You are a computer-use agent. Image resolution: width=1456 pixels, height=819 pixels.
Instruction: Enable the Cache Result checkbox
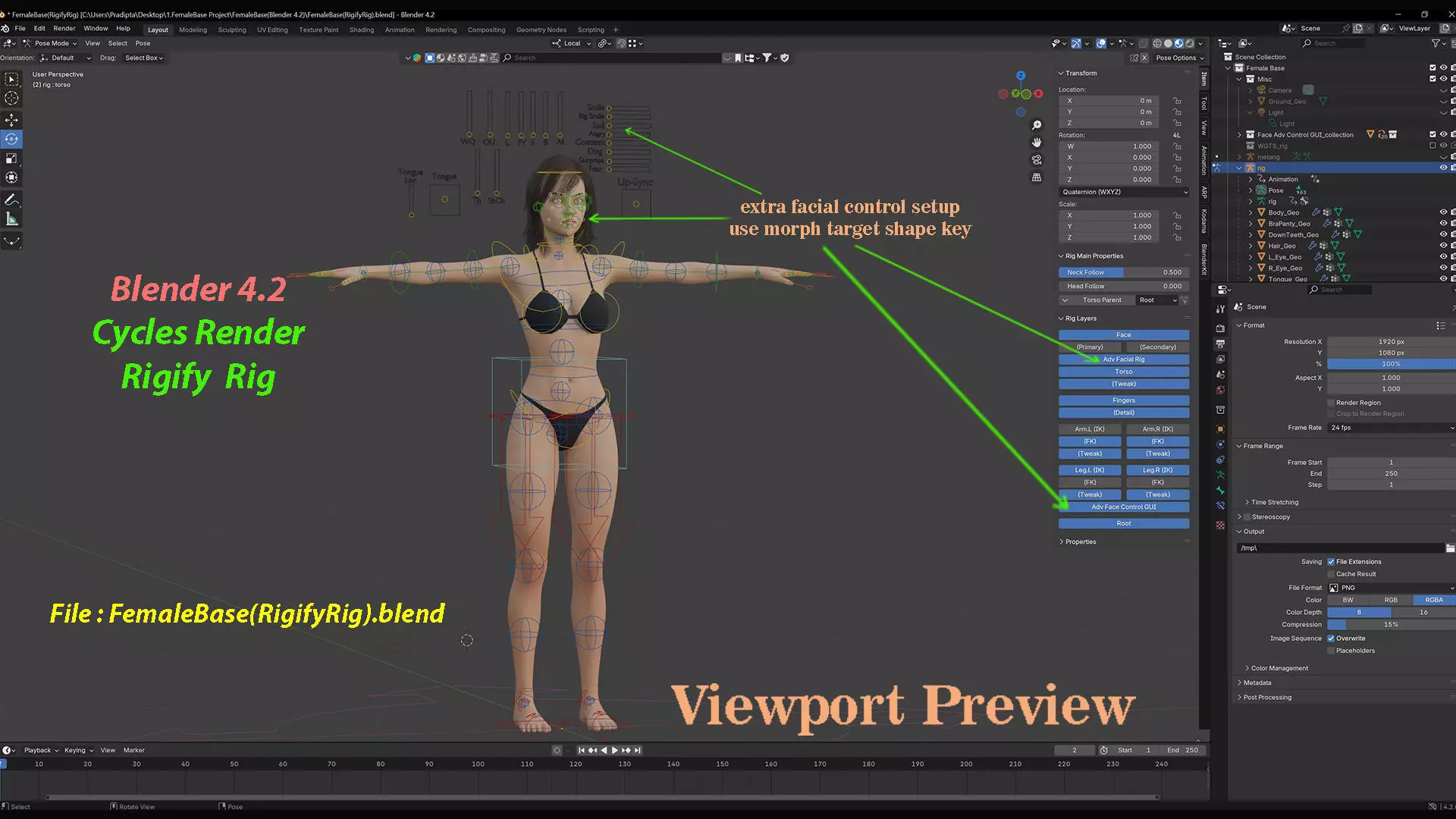(1331, 574)
